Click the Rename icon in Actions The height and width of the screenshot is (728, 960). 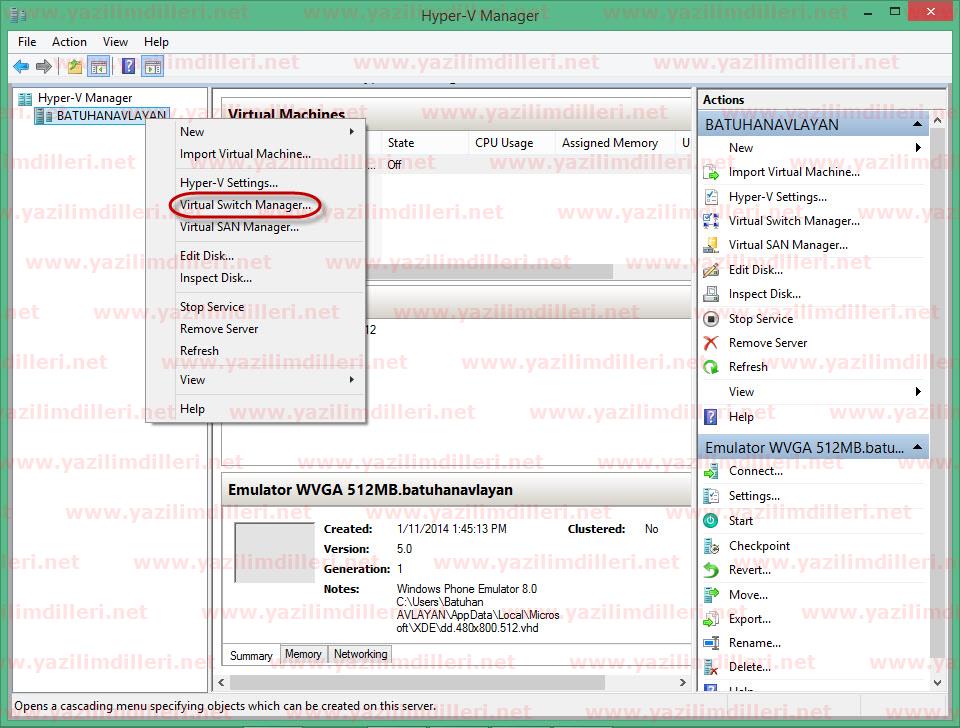click(711, 644)
